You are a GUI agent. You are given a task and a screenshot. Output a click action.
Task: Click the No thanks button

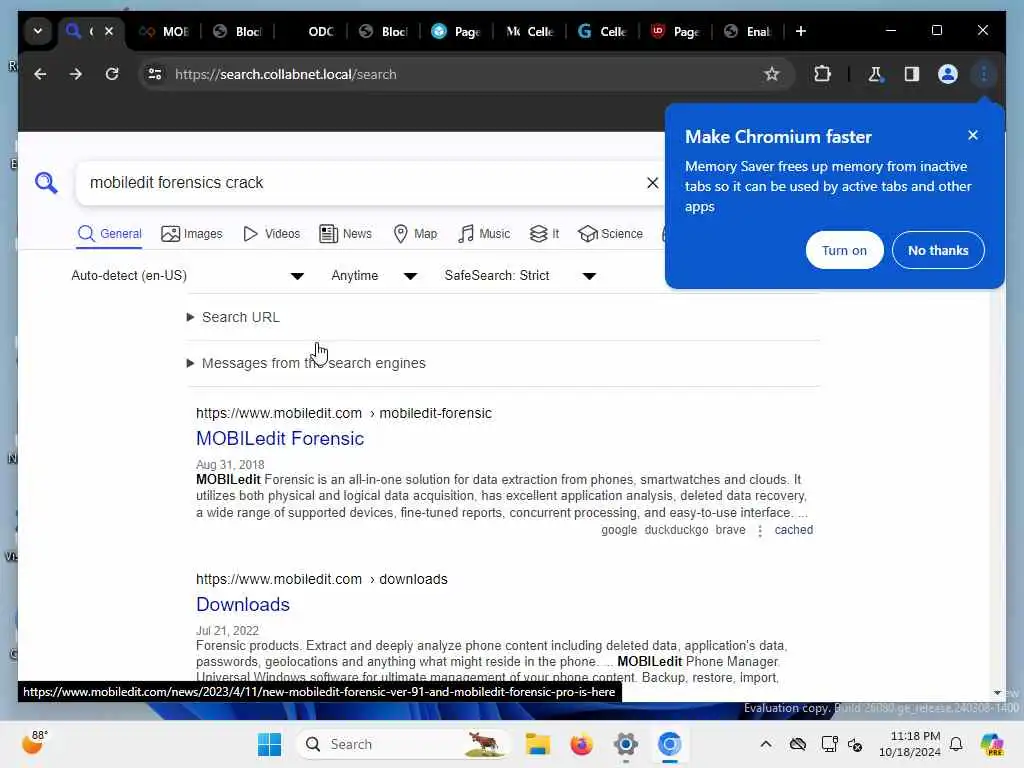(x=938, y=250)
